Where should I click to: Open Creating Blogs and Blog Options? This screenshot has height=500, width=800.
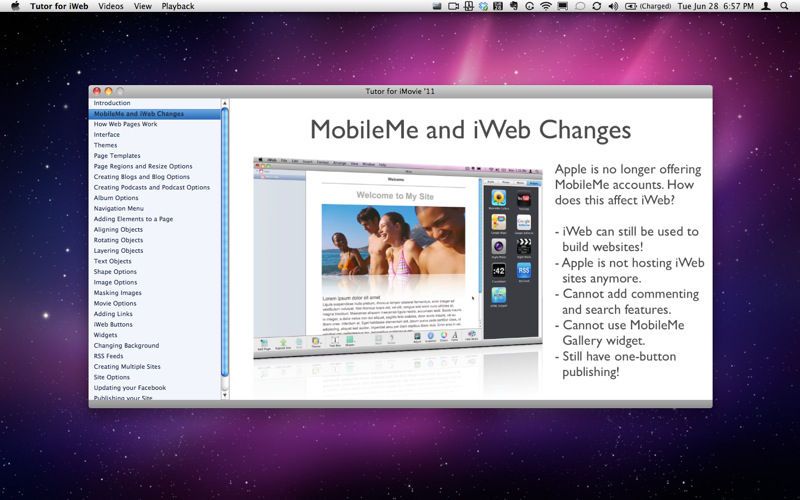155,177
